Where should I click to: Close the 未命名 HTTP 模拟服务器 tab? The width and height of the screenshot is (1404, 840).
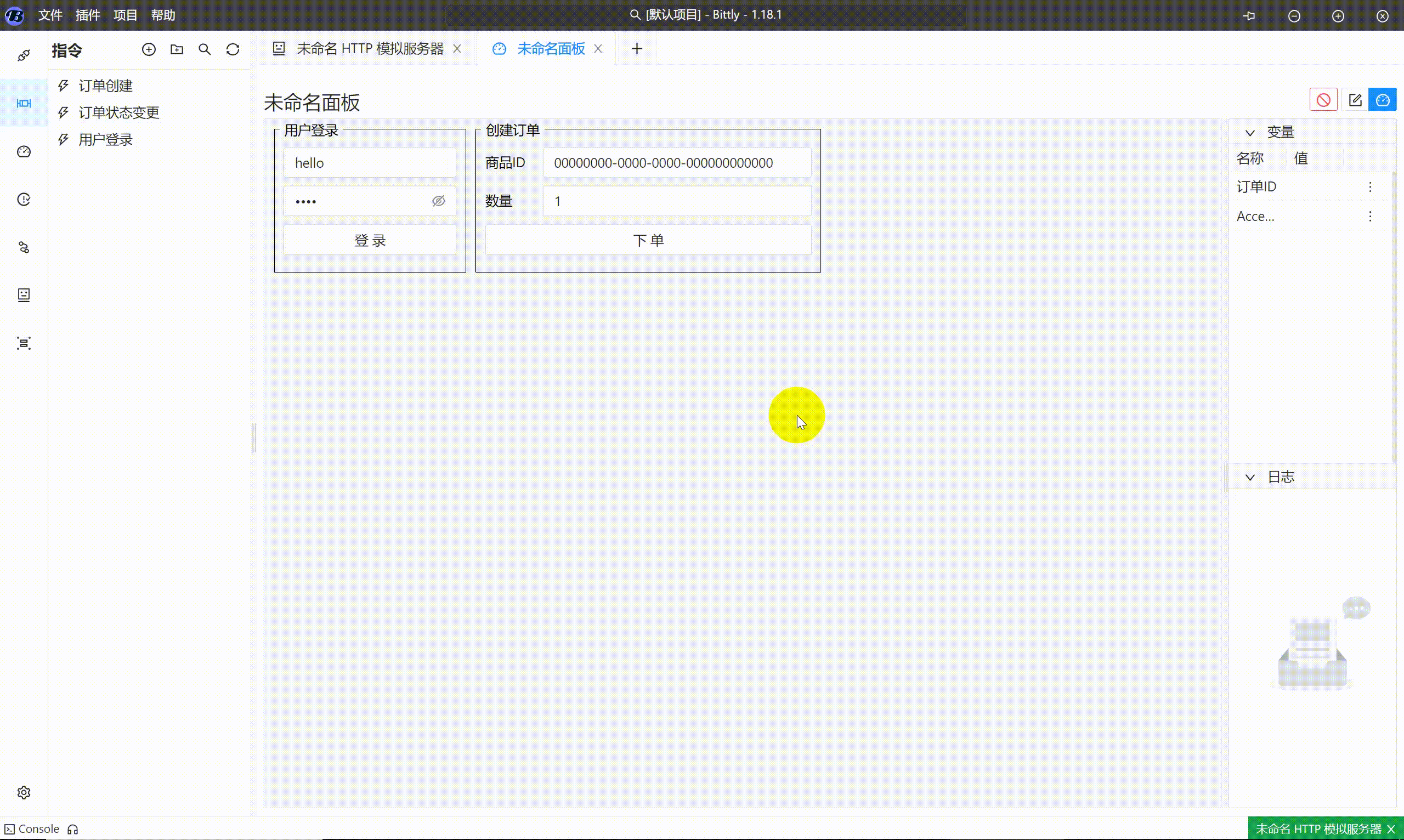pyautogui.click(x=457, y=49)
